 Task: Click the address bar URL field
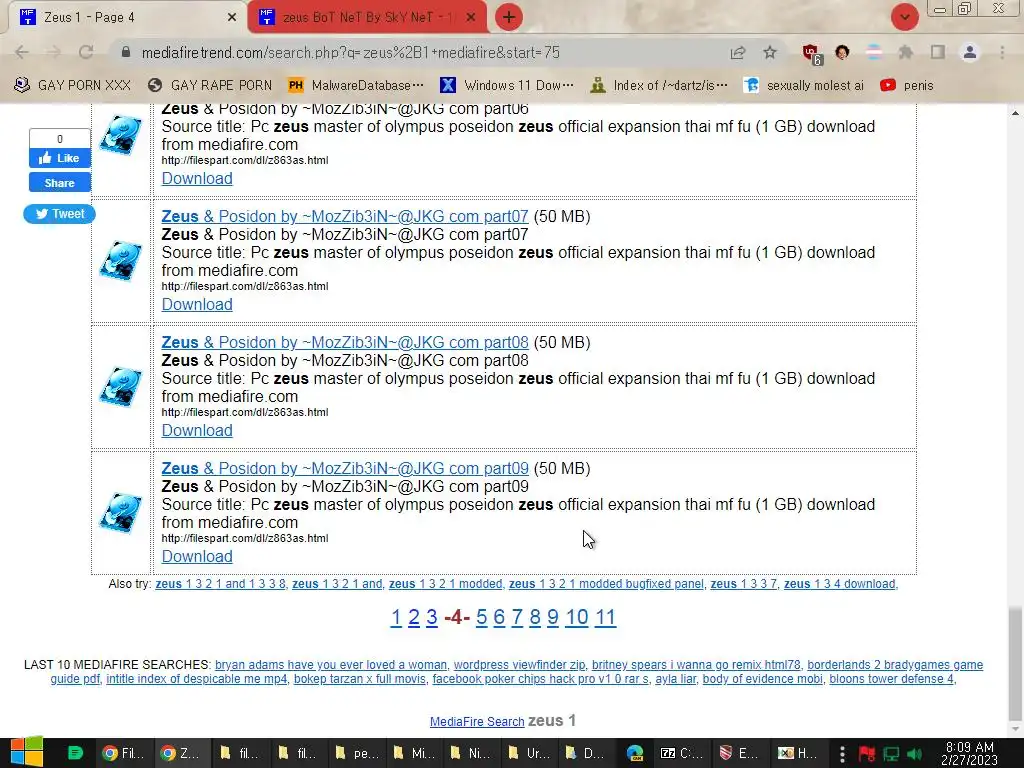click(418, 53)
